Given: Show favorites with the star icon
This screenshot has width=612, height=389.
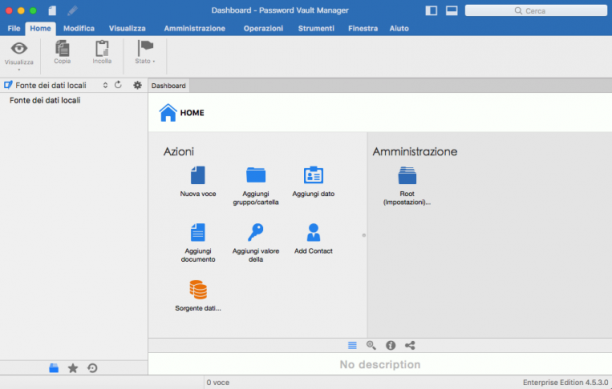Looking at the screenshot, I should 73,368.
